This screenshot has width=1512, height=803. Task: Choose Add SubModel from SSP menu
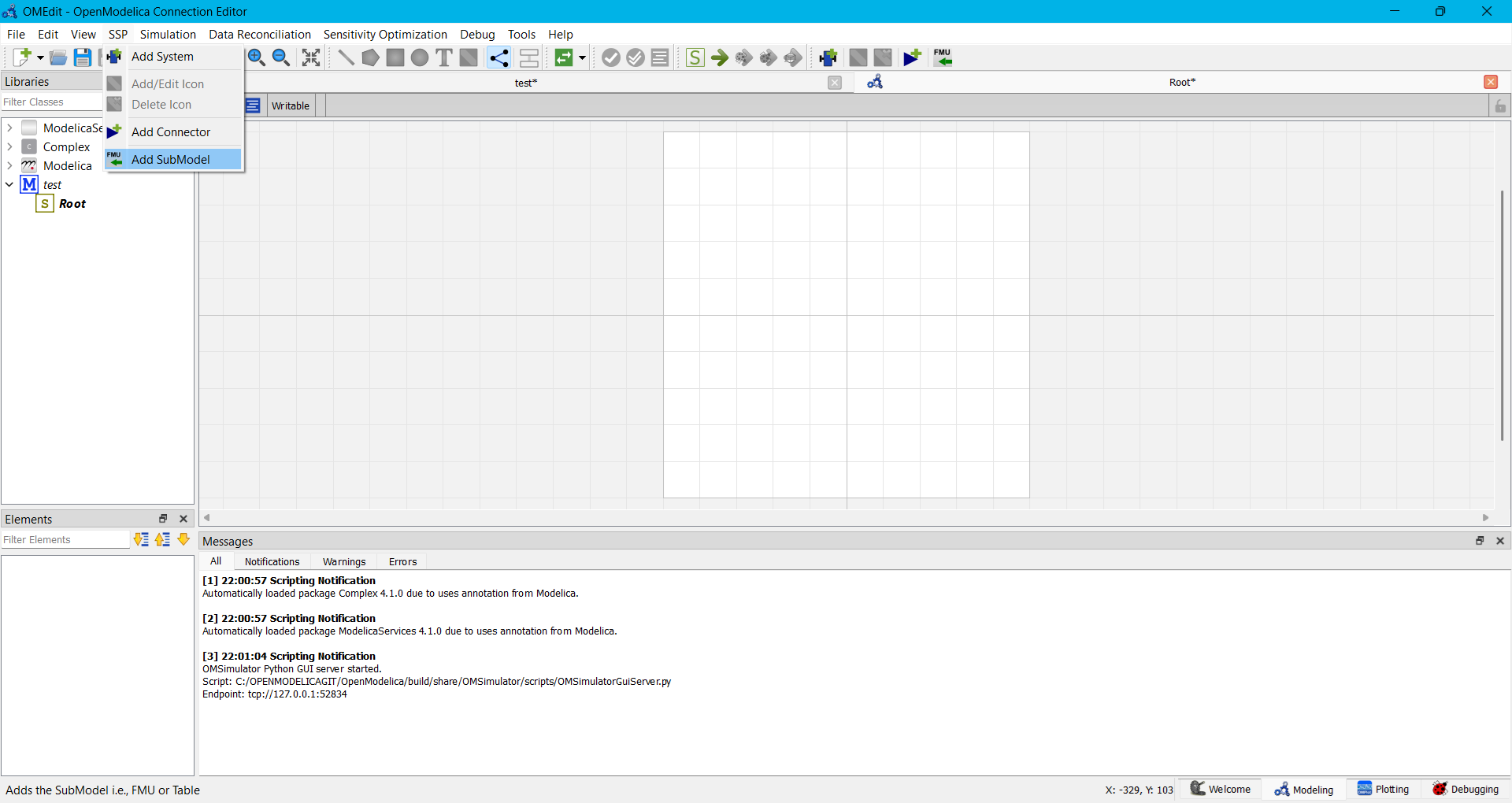click(x=173, y=159)
